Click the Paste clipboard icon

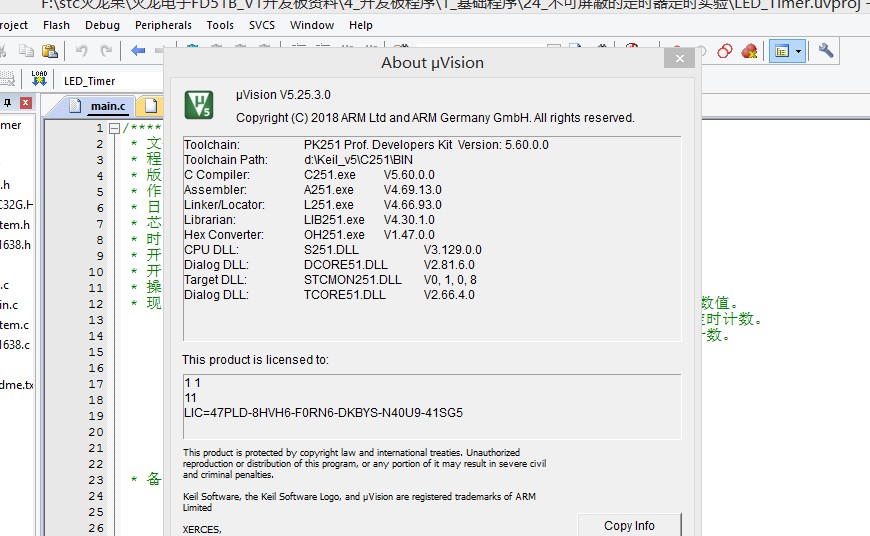[x=50, y=51]
